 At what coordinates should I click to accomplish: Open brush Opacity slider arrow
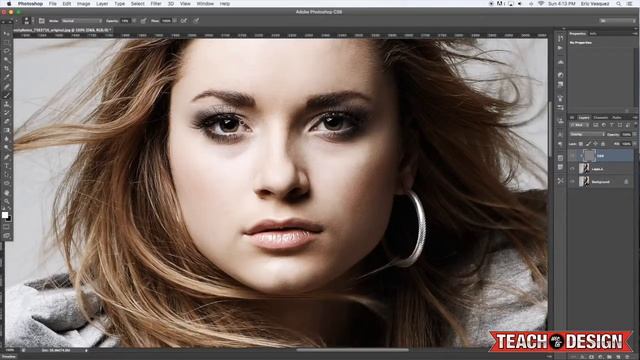134,20
